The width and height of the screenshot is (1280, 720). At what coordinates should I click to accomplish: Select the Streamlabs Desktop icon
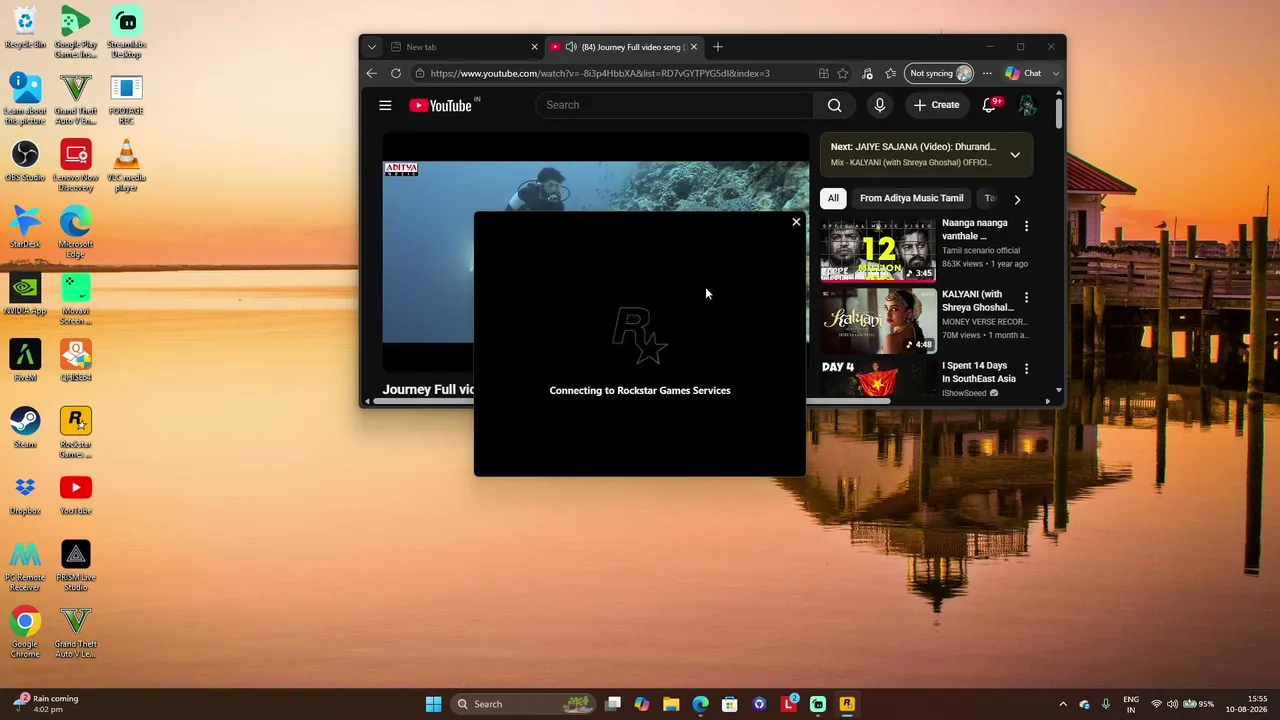[x=126, y=33]
